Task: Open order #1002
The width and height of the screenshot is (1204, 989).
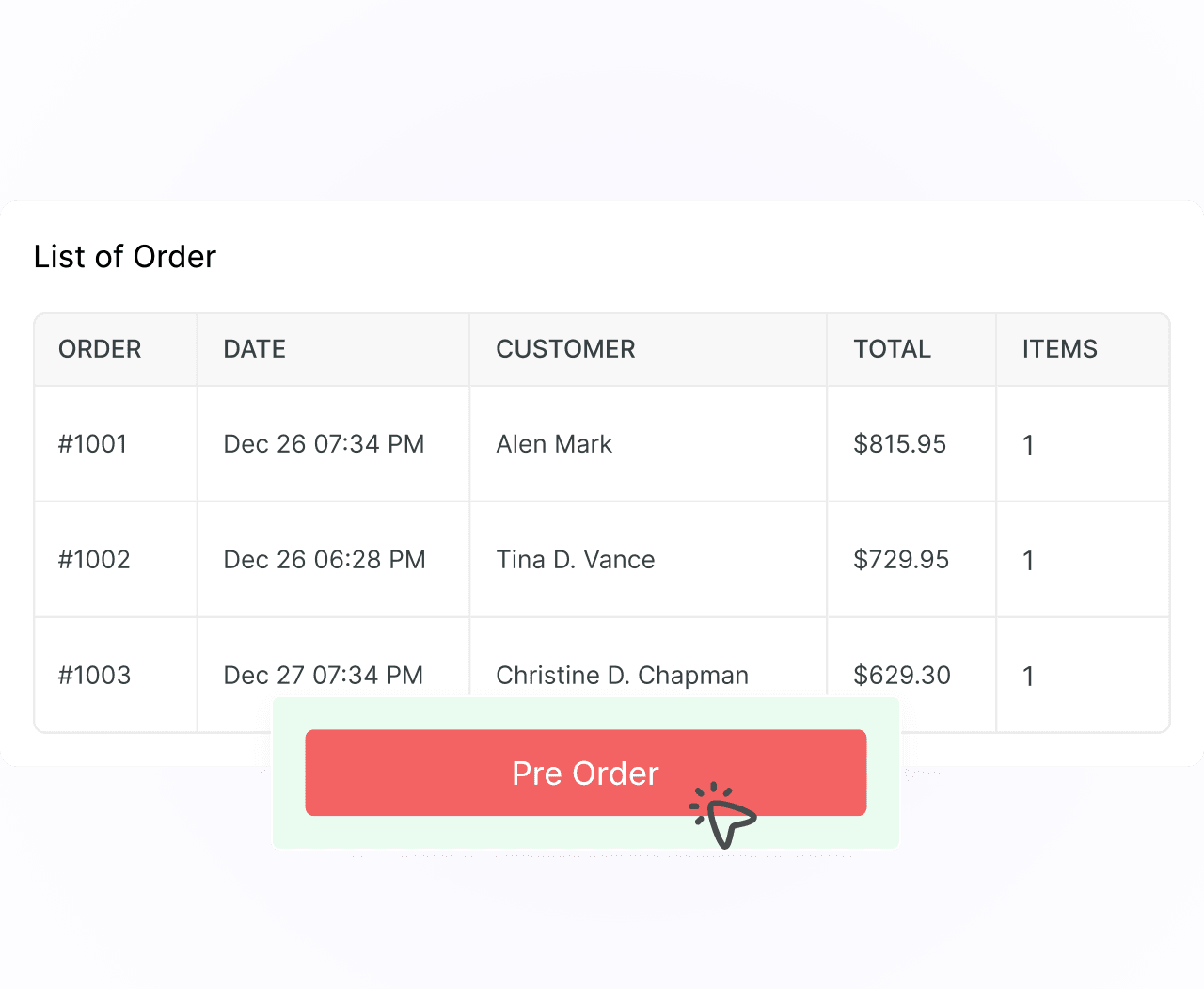Action: click(94, 560)
